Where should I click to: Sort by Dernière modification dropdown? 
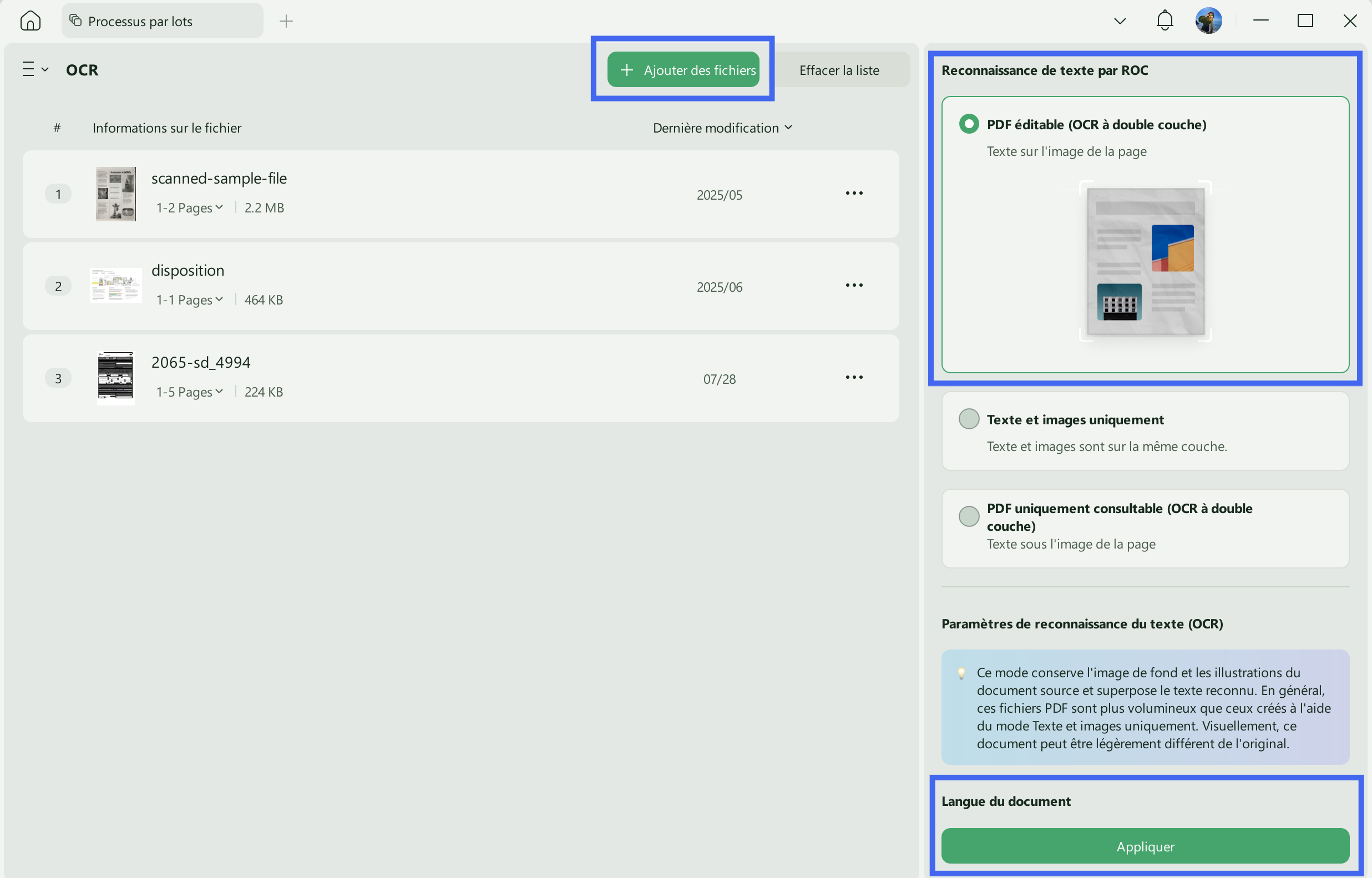tap(722, 128)
